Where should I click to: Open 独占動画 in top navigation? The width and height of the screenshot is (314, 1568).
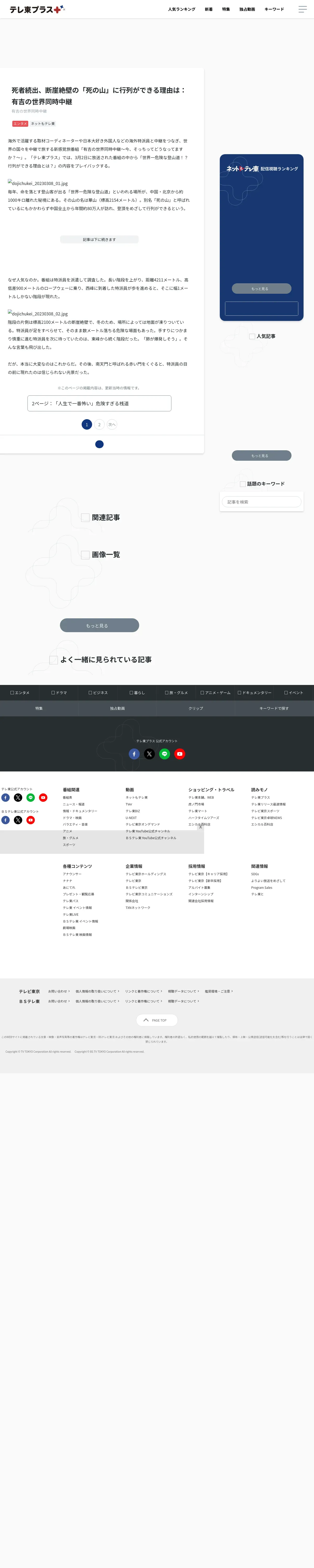point(247,9)
